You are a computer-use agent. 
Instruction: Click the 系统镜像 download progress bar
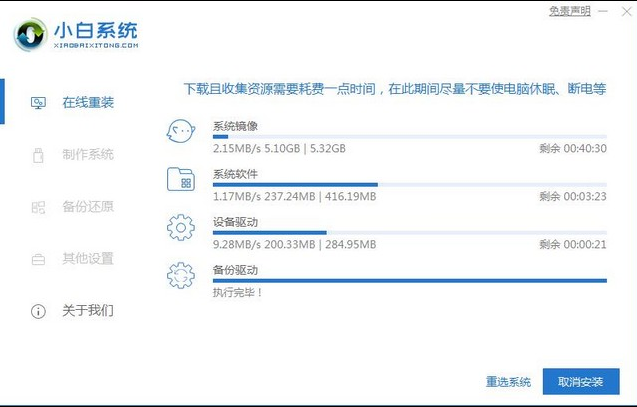pyautogui.click(x=409, y=137)
